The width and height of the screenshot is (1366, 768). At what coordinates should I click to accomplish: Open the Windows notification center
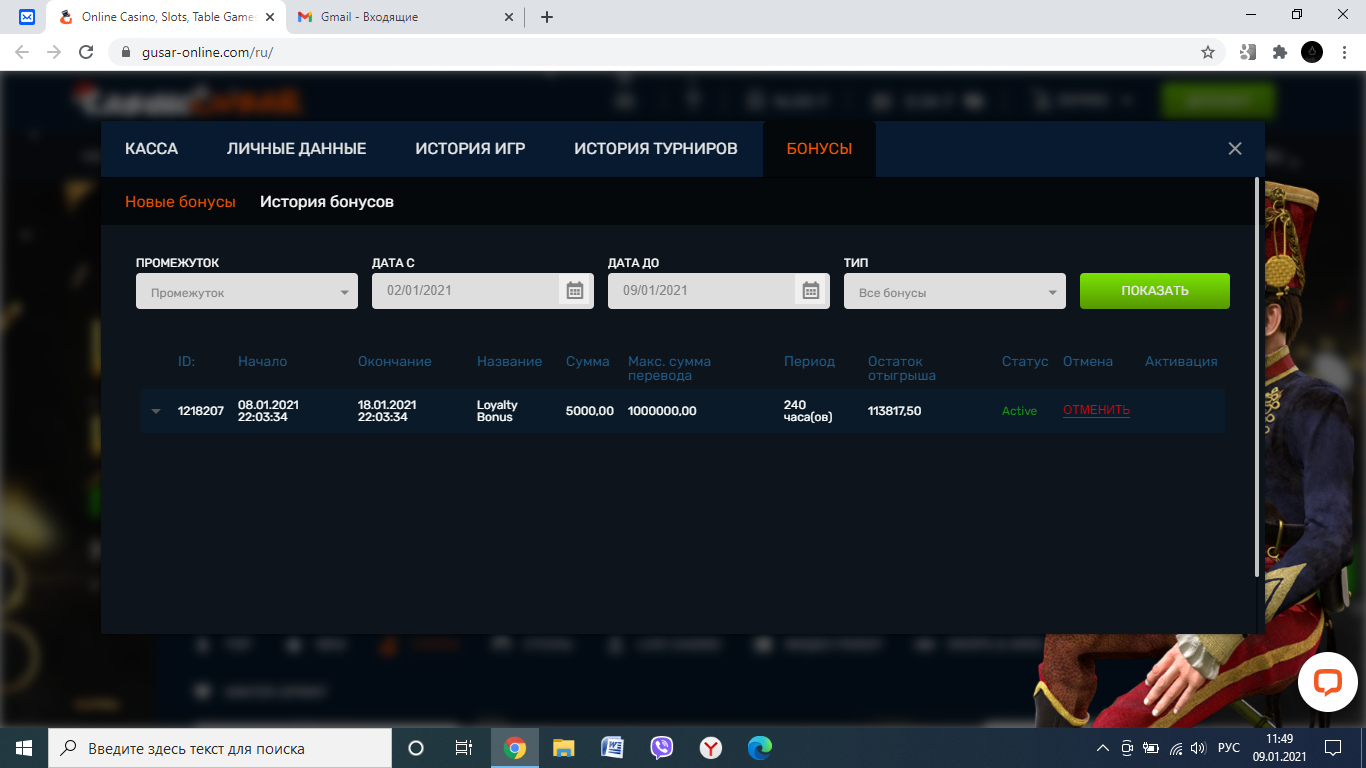[1332, 748]
